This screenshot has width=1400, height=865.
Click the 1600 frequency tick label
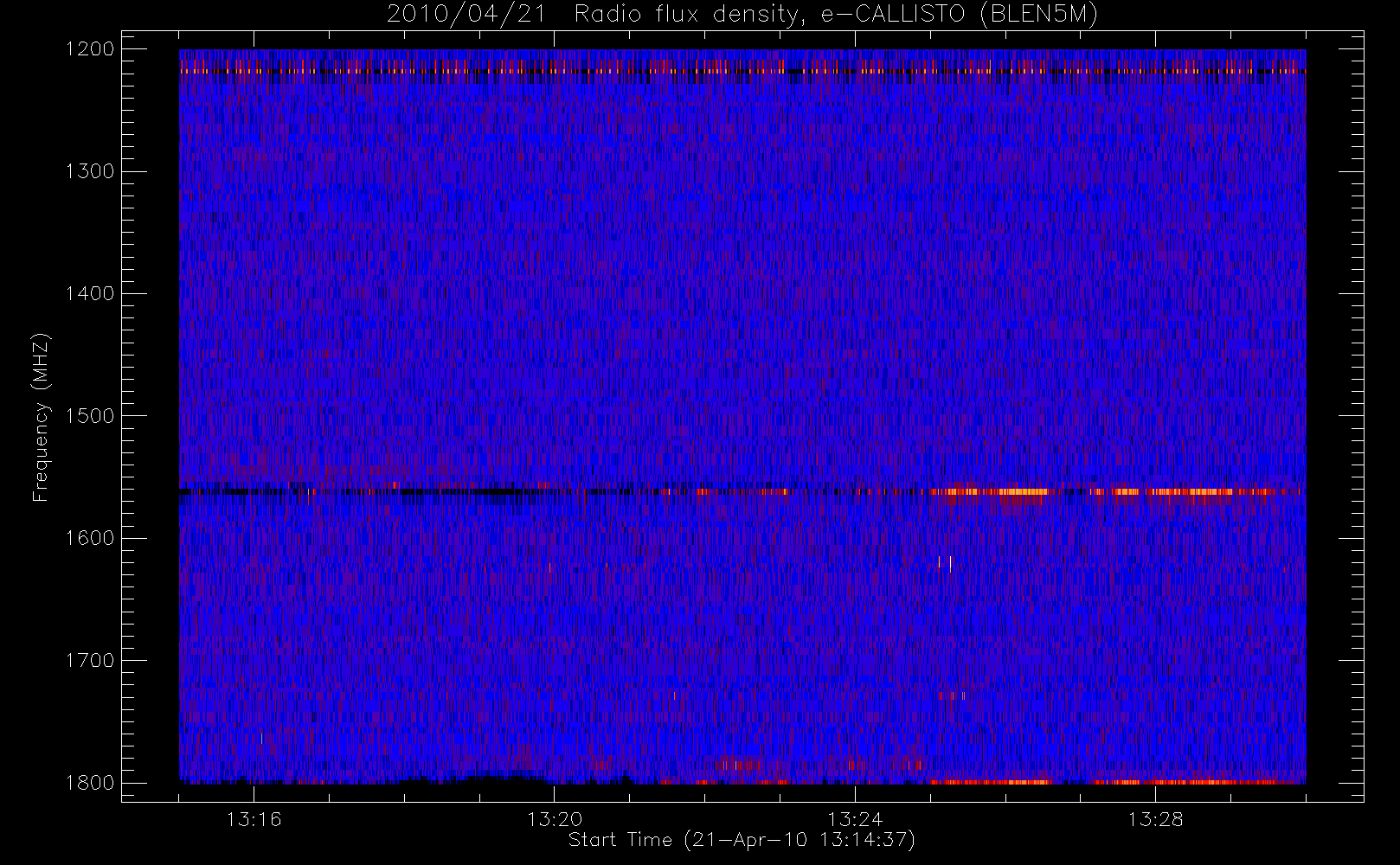[90, 538]
